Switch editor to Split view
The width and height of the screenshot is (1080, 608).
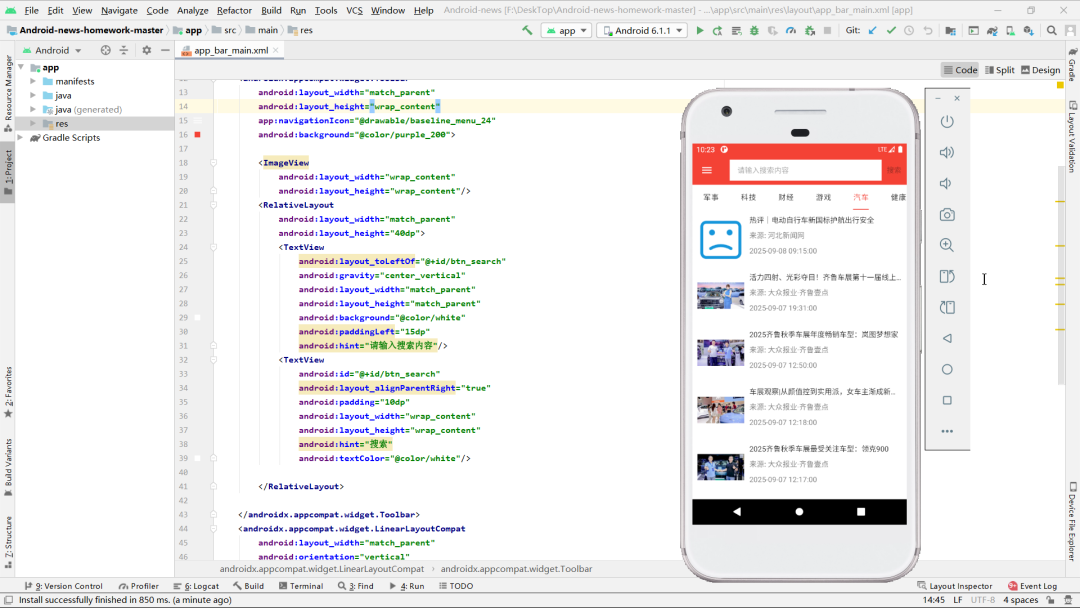click(x=999, y=70)
